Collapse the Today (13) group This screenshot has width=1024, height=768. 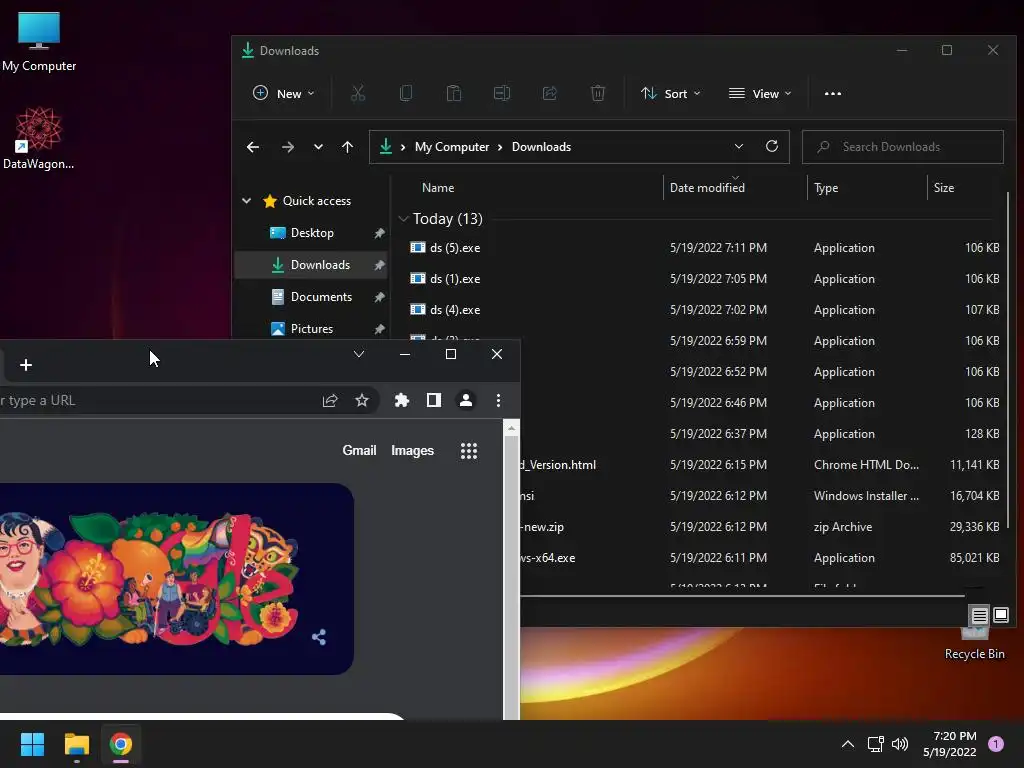[x=404, y=219]
